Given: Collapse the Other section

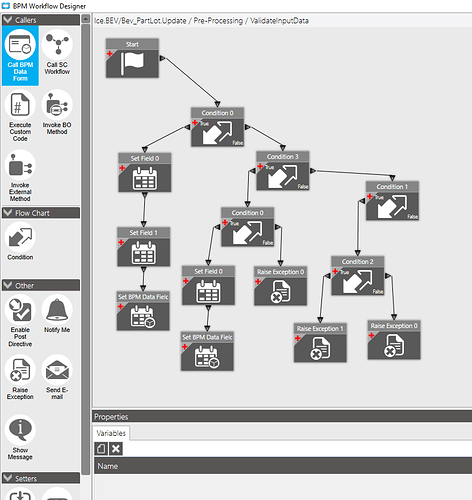Looking at the screenshot, I should 7,285.
